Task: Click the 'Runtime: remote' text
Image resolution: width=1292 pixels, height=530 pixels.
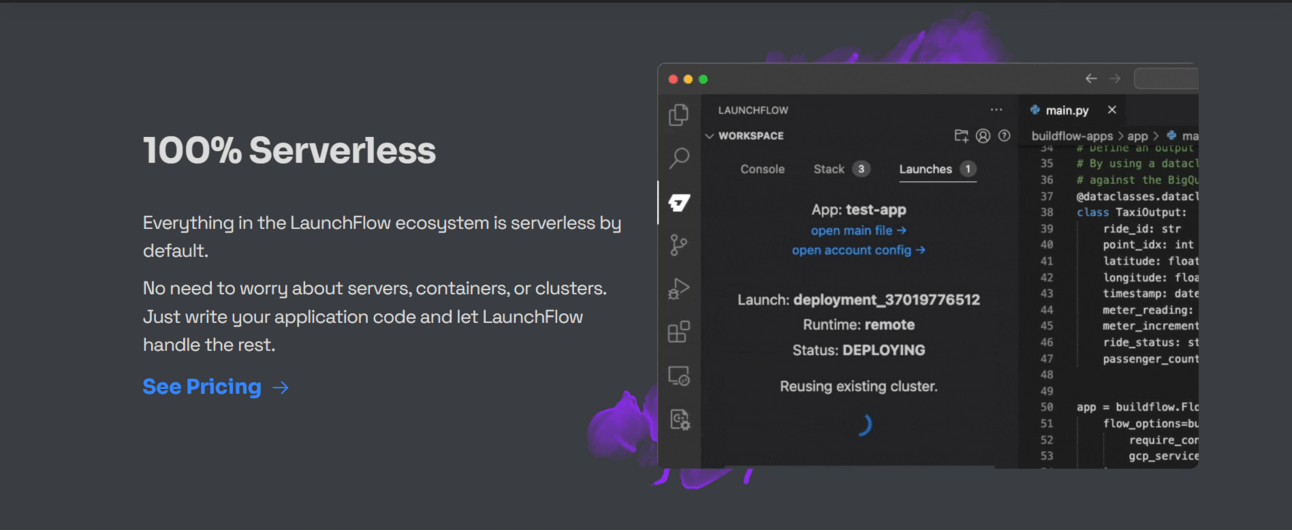Action: tap(859, 325)
